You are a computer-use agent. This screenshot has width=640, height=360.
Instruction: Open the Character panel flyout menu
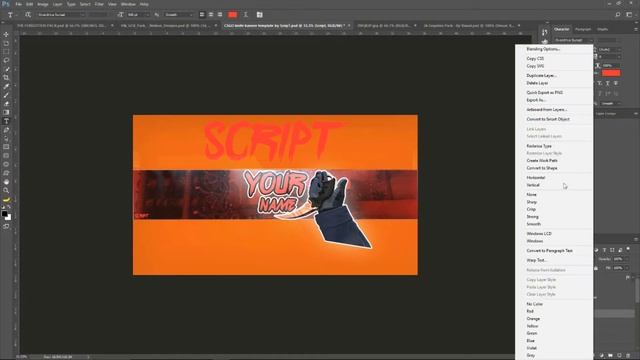tap(636, 29)
